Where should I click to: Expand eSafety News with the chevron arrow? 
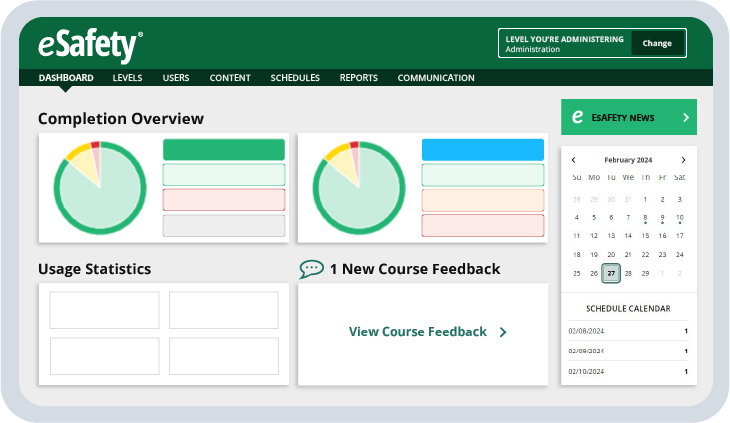pyautogui.click(x=685, y=118)
